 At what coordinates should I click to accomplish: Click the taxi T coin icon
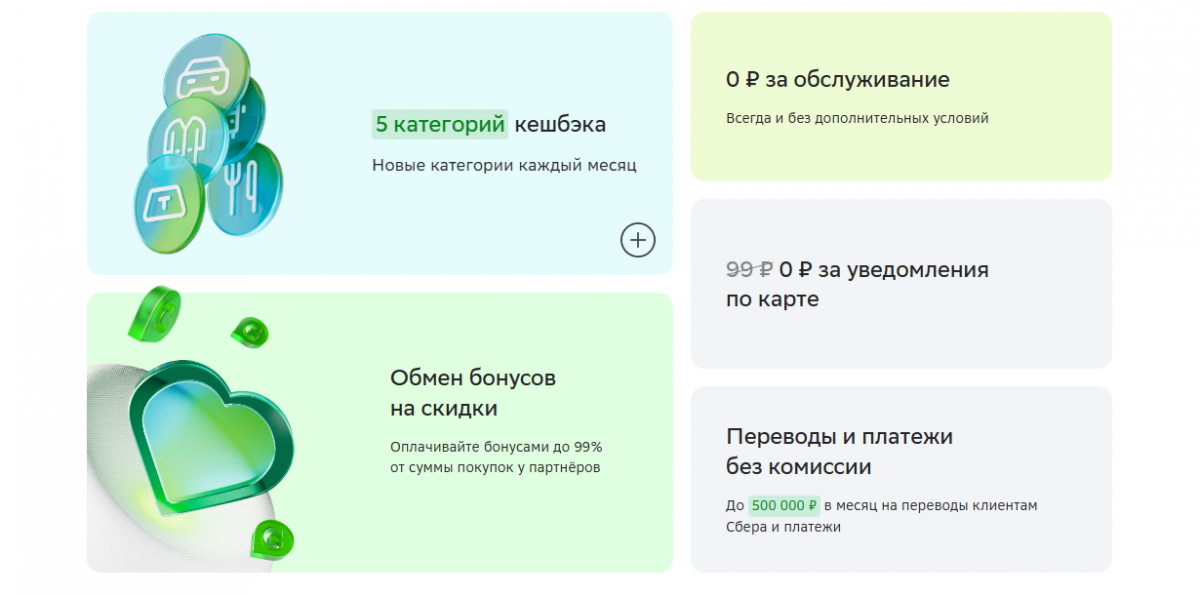pos(167,207)
